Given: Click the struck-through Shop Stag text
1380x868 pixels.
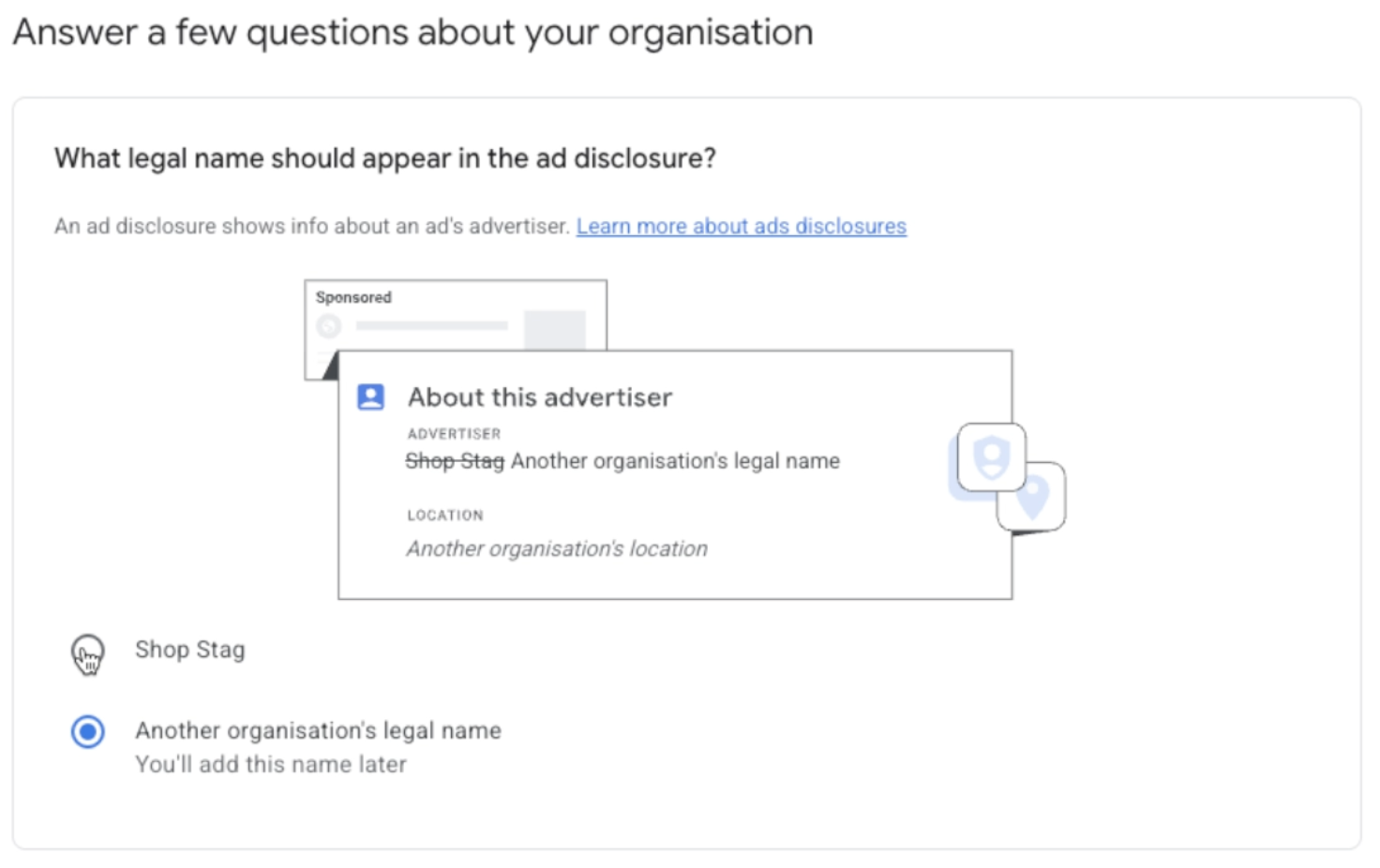Looking at the screenshot, I should click(x=454, y=460).
